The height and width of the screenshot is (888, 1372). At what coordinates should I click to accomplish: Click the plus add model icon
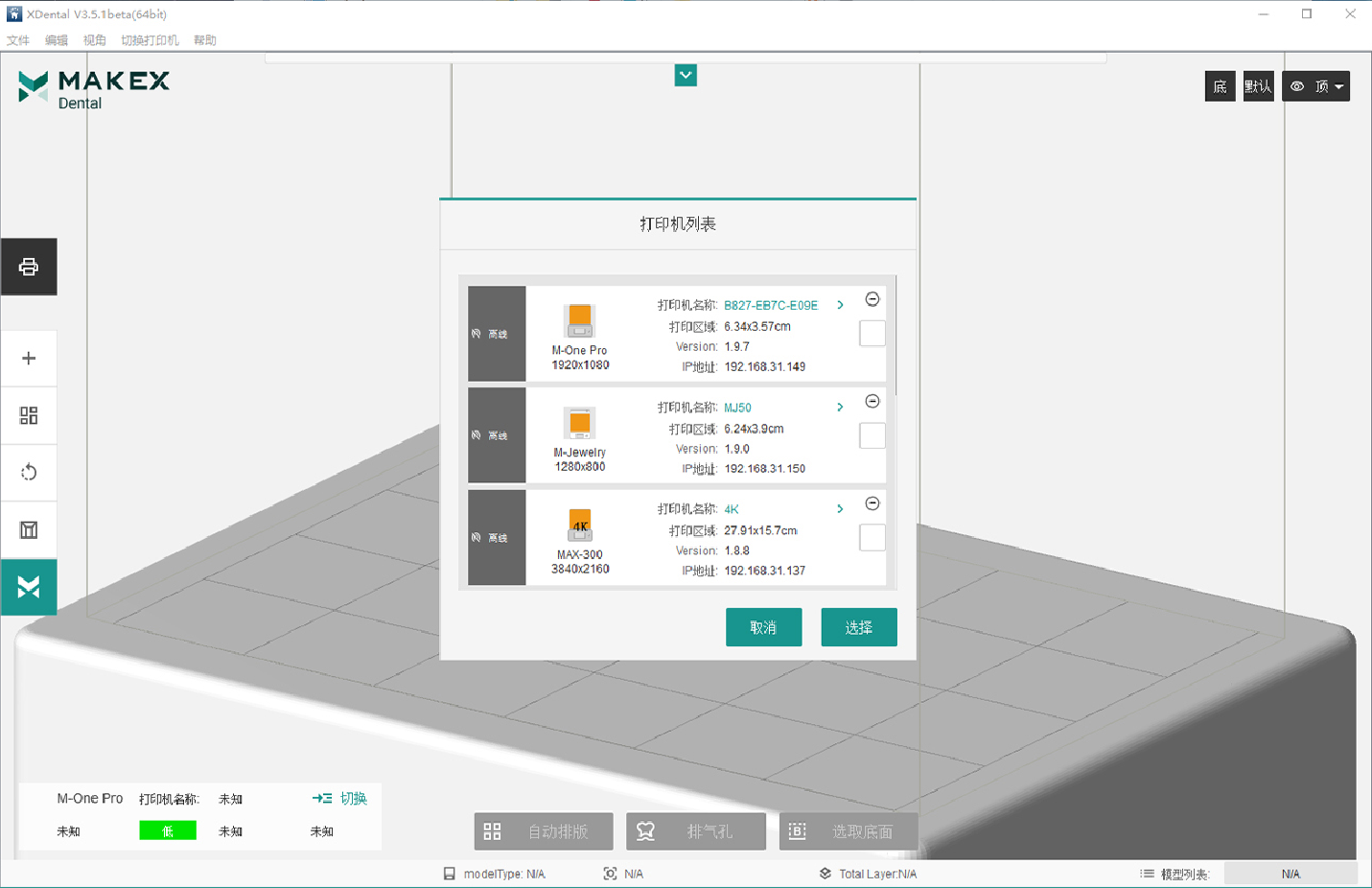click(29, 359)
